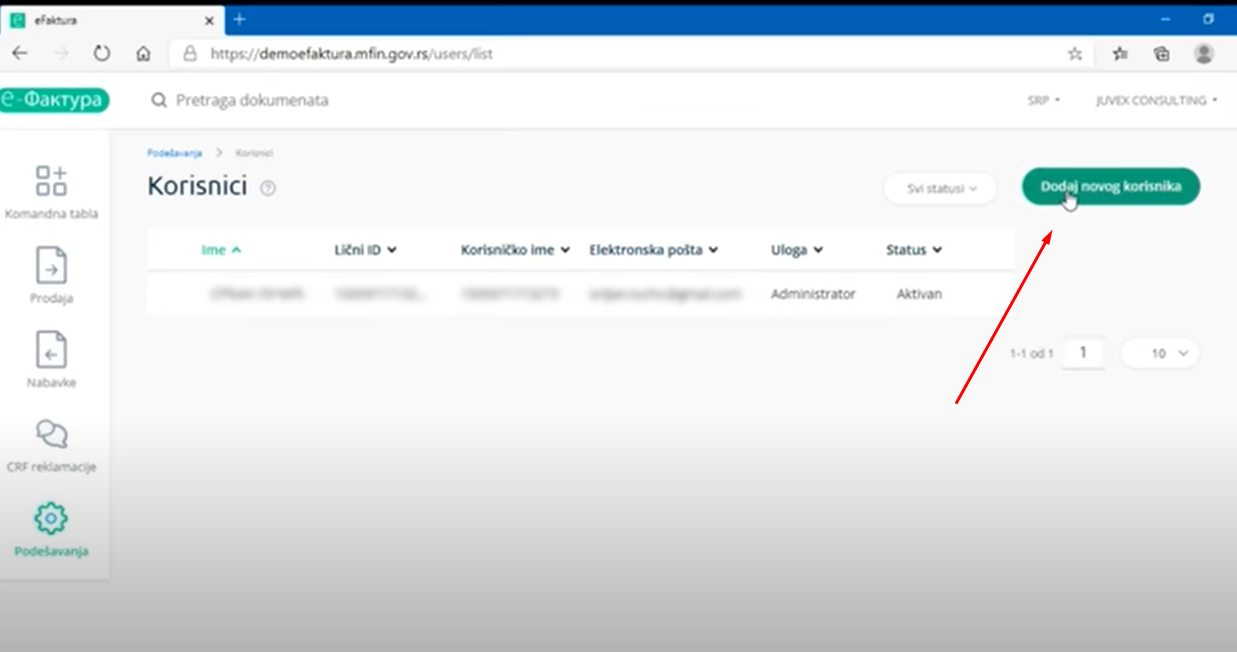Viewport: 1237px width, 652px height.
Task: Select the Podešavanja gear icon
Action: 51,519
